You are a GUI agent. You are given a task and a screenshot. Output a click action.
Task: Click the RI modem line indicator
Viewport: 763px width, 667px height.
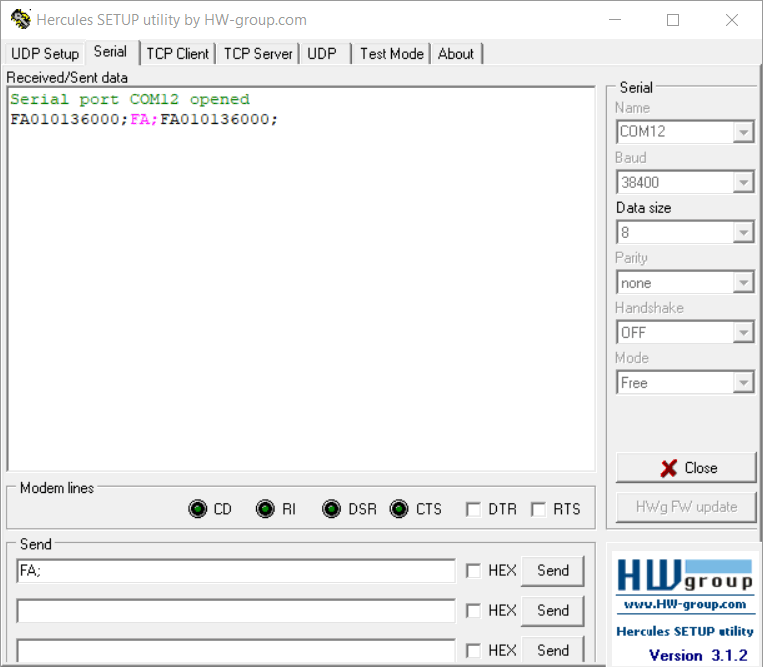(265, 509)
